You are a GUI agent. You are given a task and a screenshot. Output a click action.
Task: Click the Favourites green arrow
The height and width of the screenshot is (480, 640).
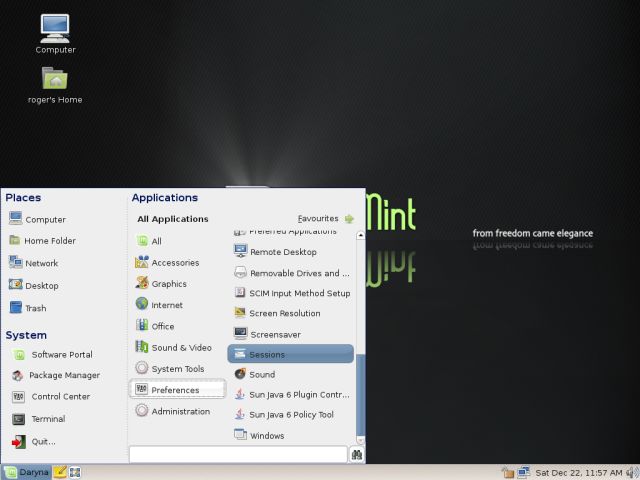tap(349, 219)
